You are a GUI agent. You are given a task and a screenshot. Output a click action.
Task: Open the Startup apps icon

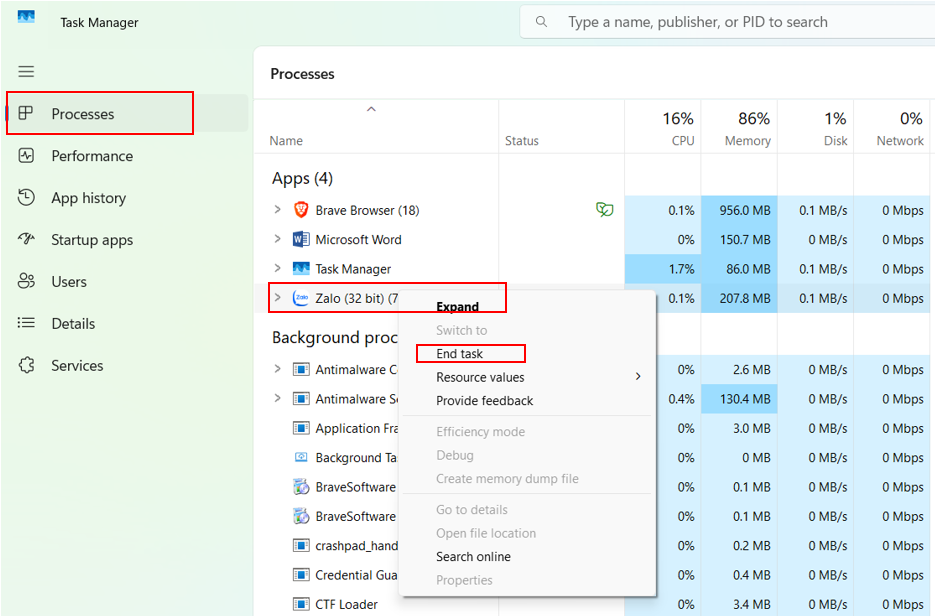click(26, 239)
